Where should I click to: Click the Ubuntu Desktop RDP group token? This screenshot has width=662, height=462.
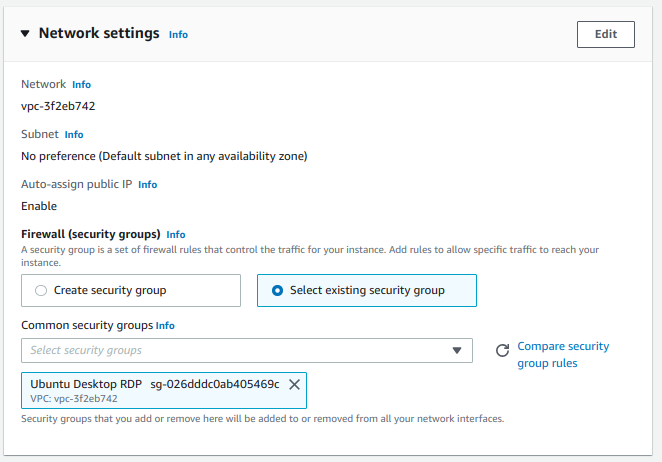164,390
